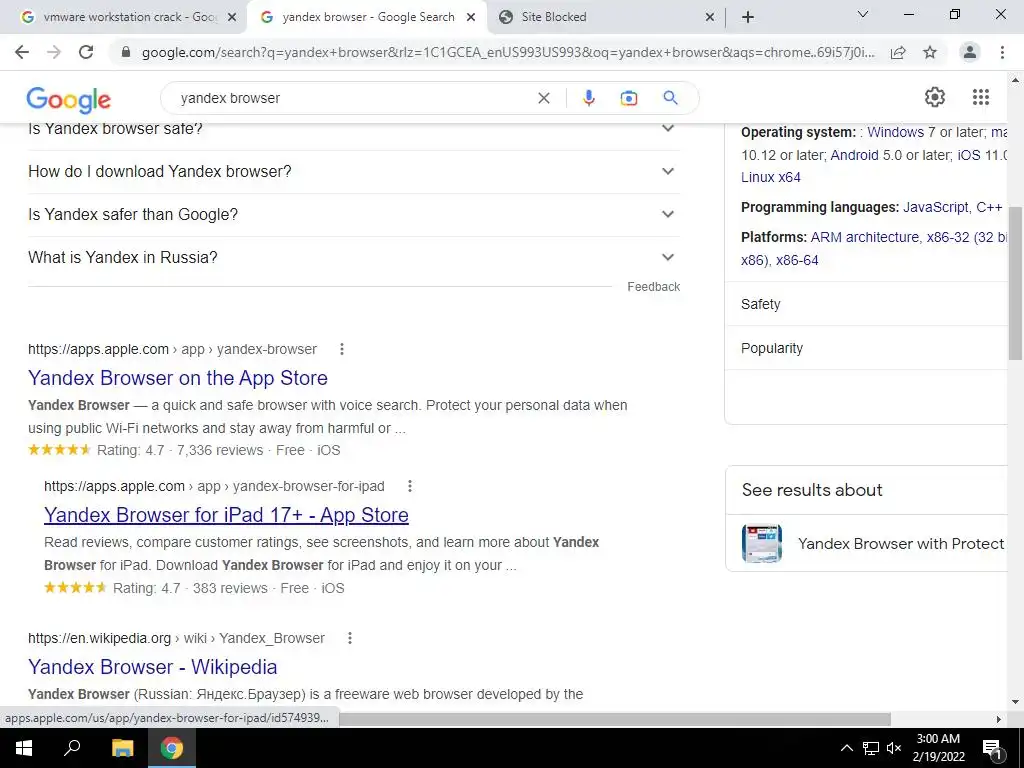This screenshot has height=768, width=1024.
Task: Expand the Popularity section
Action: click(866, 349)
